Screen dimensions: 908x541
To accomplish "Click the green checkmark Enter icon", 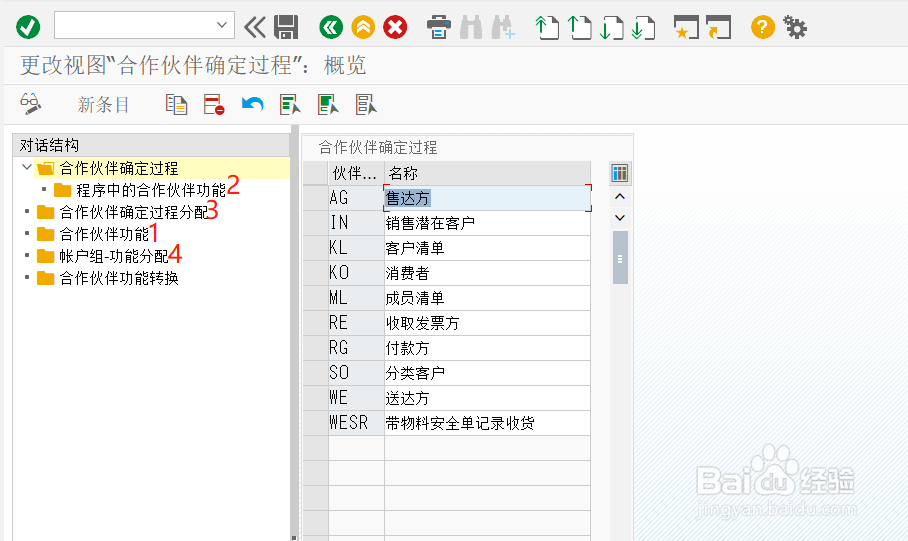I will tap(28, 27).
